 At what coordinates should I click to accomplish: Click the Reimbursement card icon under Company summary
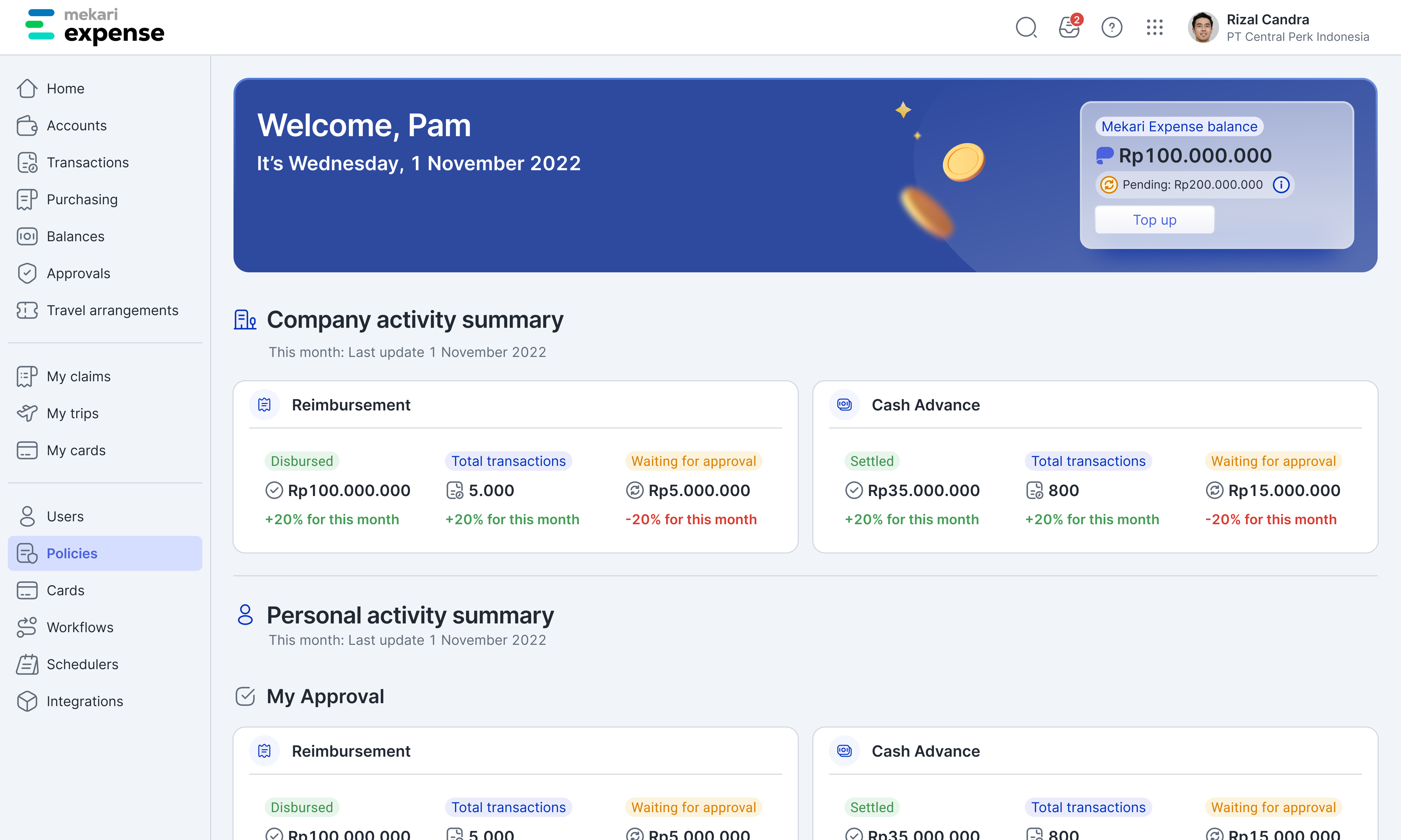264,405
